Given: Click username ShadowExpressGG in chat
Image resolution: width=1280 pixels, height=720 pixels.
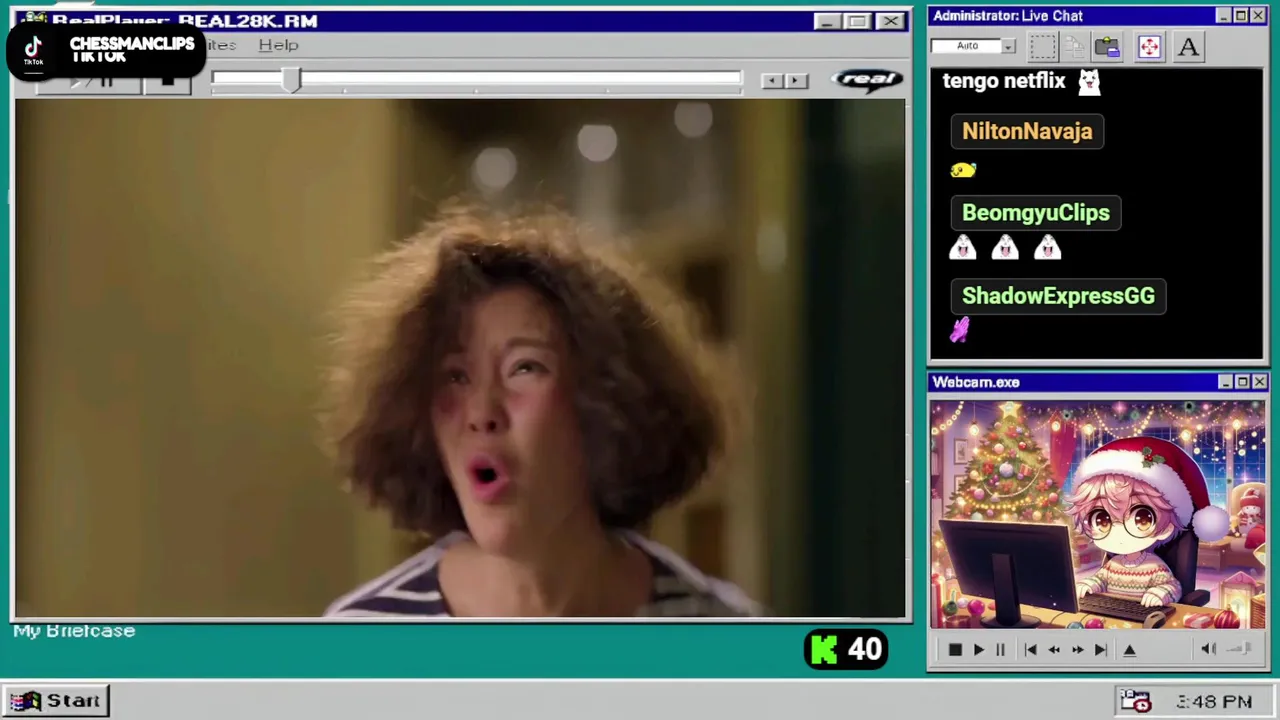Looking at the screenshot, I should point(1058,296).
